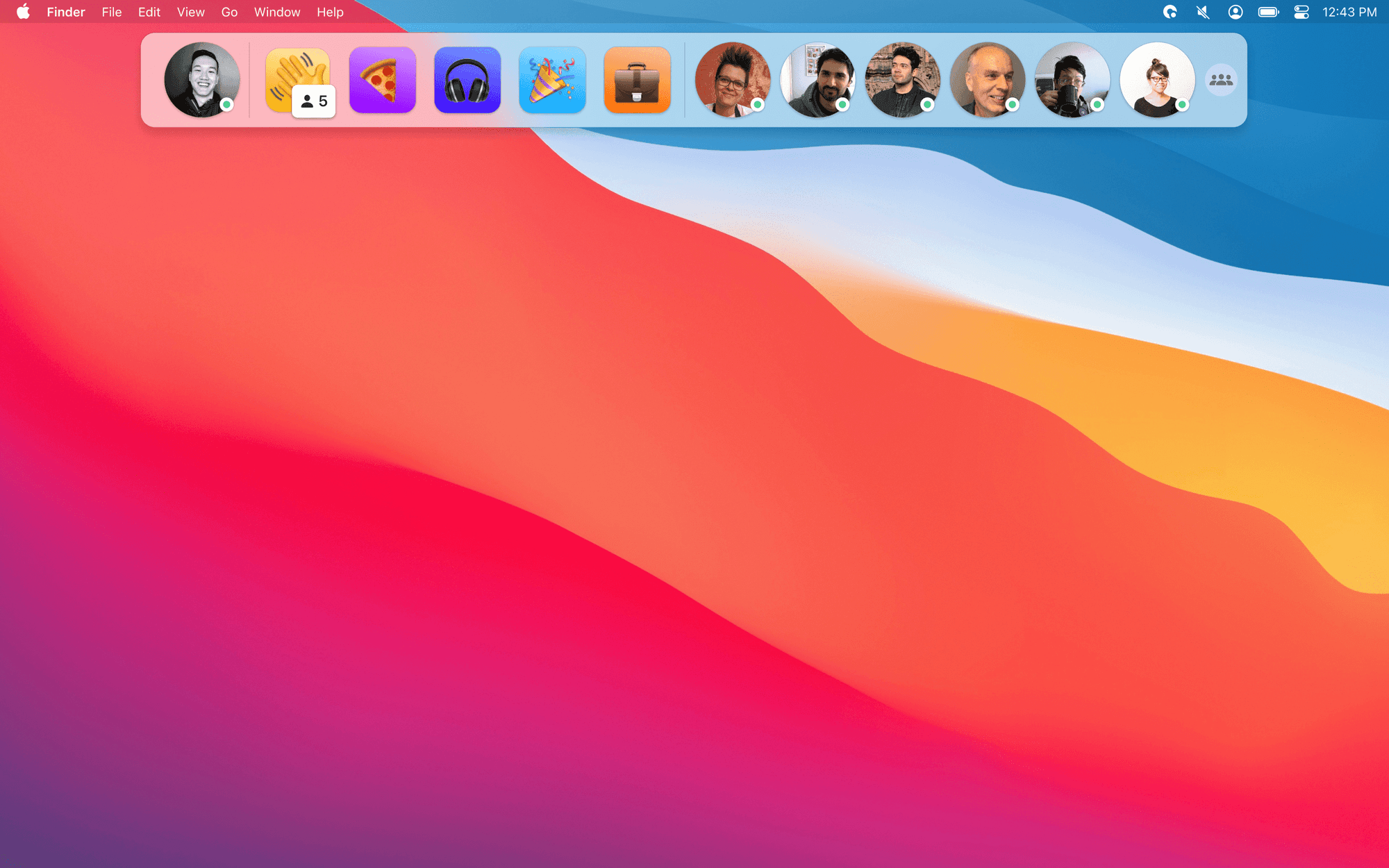This screenshot has height=868, width=1389.
Task: Click the bald smiling teammate avatar
Action: point(987,80)
